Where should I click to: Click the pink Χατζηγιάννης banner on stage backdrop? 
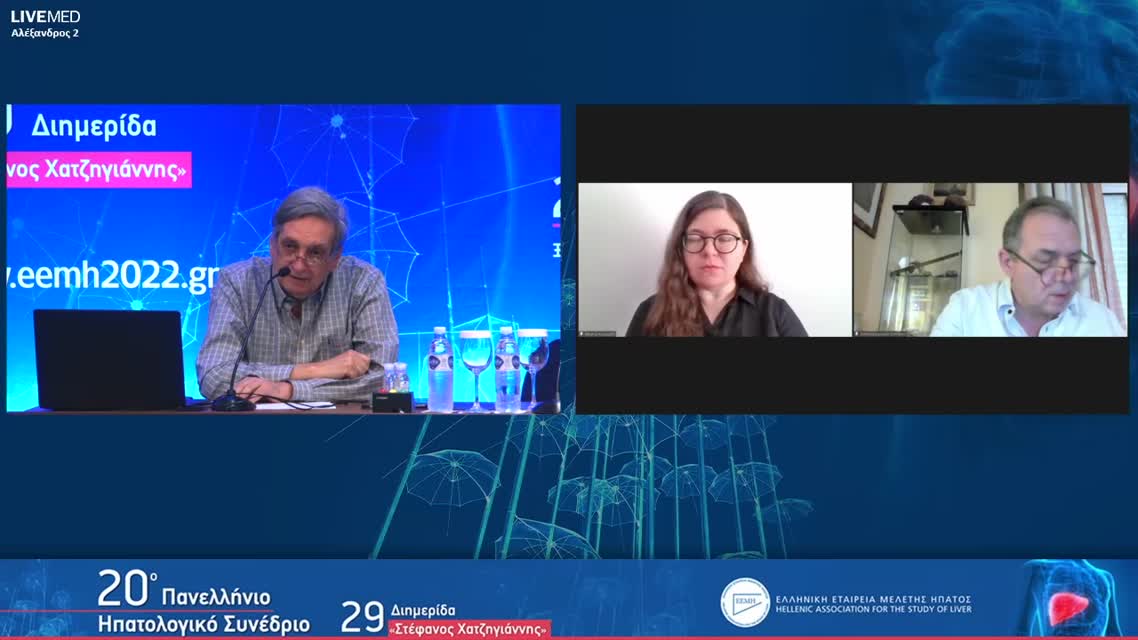[x=97, y=170]
